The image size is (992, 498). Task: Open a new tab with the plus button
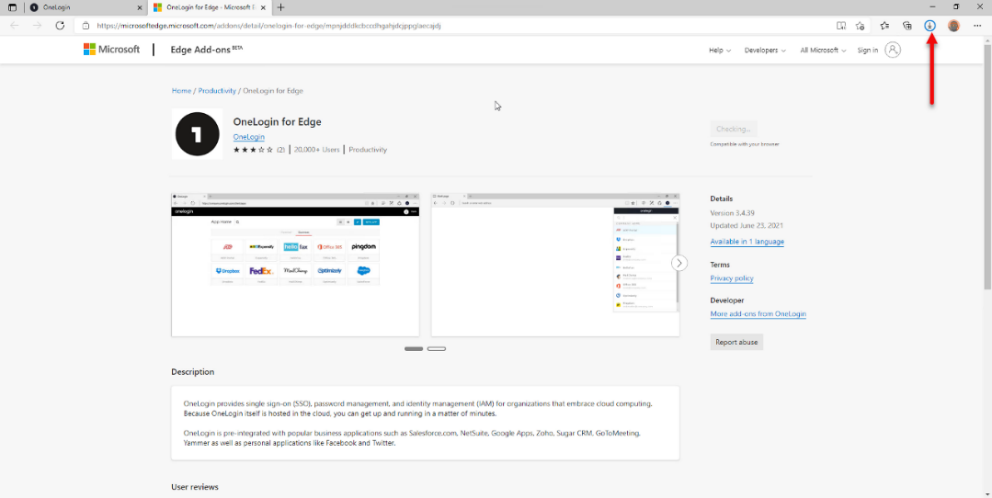280,7
